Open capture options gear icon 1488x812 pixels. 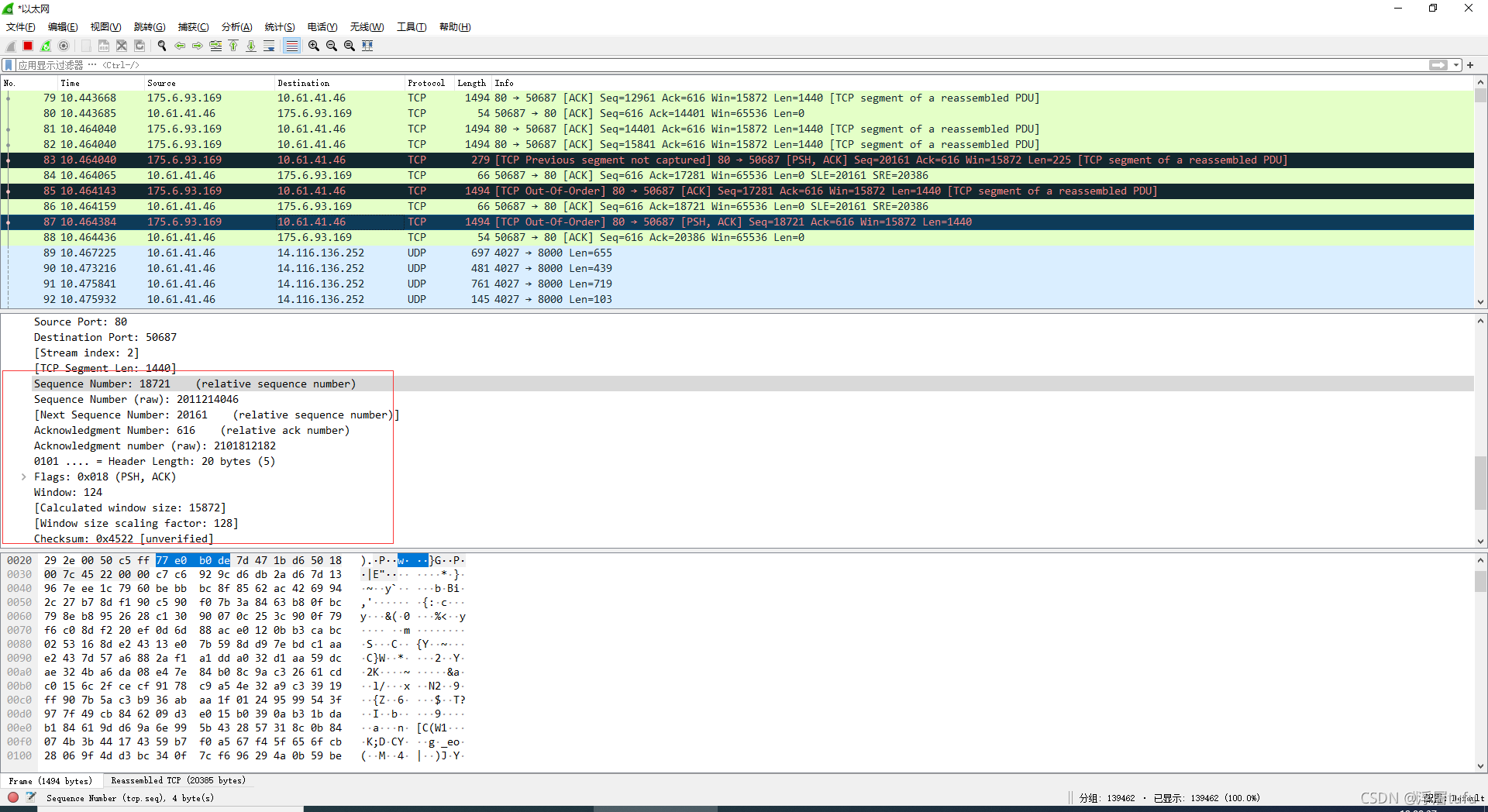coord(64,46)
